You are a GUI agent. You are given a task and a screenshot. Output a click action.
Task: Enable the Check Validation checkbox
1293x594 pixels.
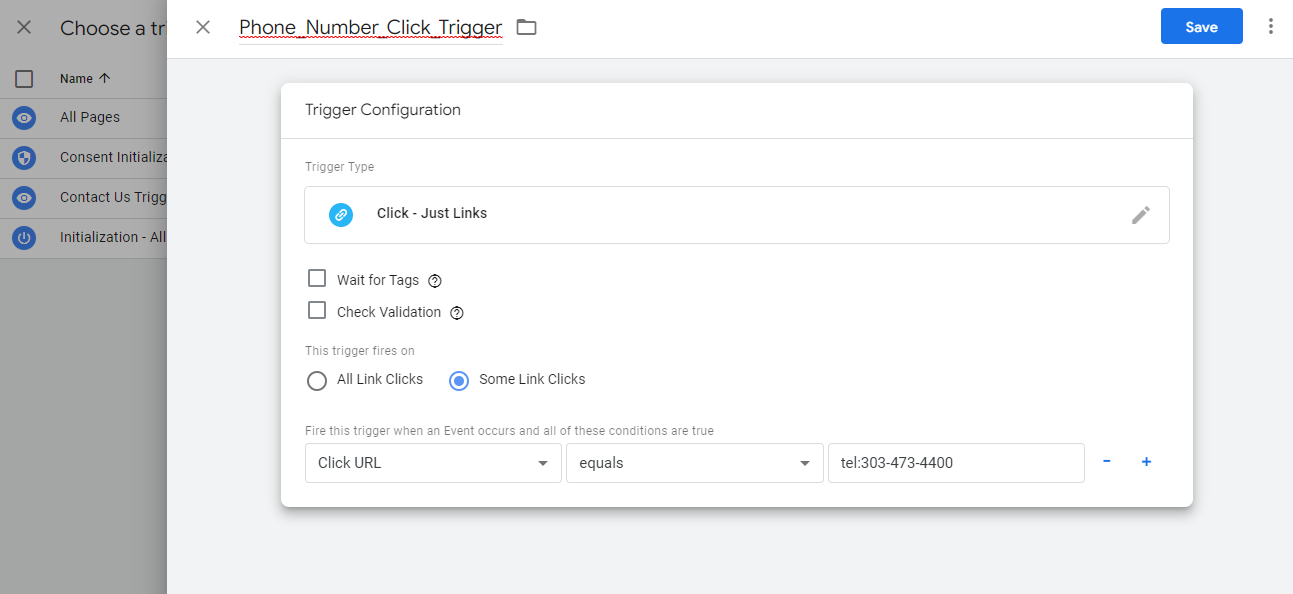(x=317, y=311)
